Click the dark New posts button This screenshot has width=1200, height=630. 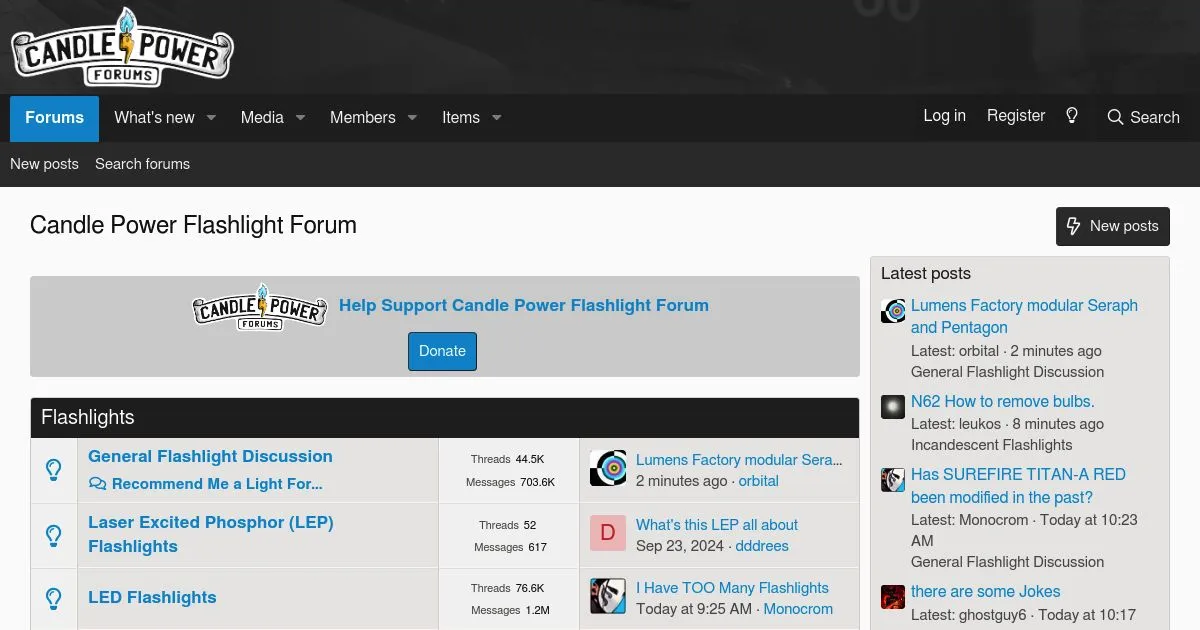(x=1113, y=226)
